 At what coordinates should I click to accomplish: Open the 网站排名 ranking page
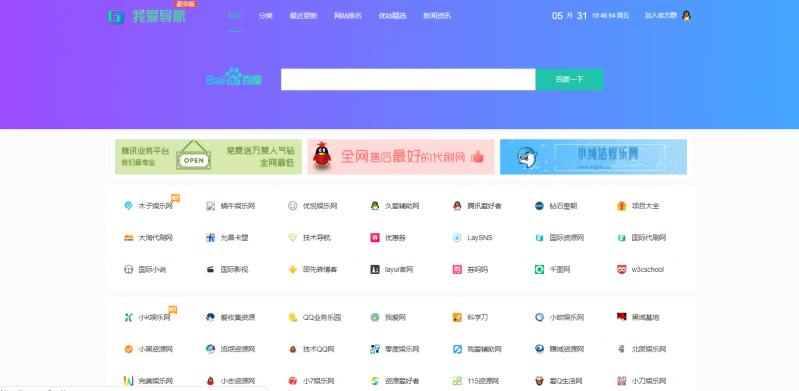pyautogui.click(x=348, y=16)
